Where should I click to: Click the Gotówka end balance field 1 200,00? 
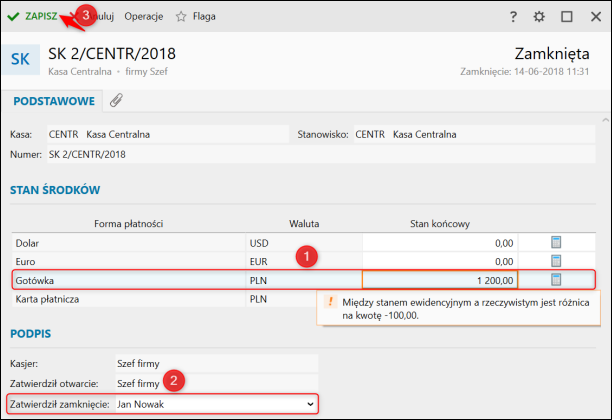(439, 280)
